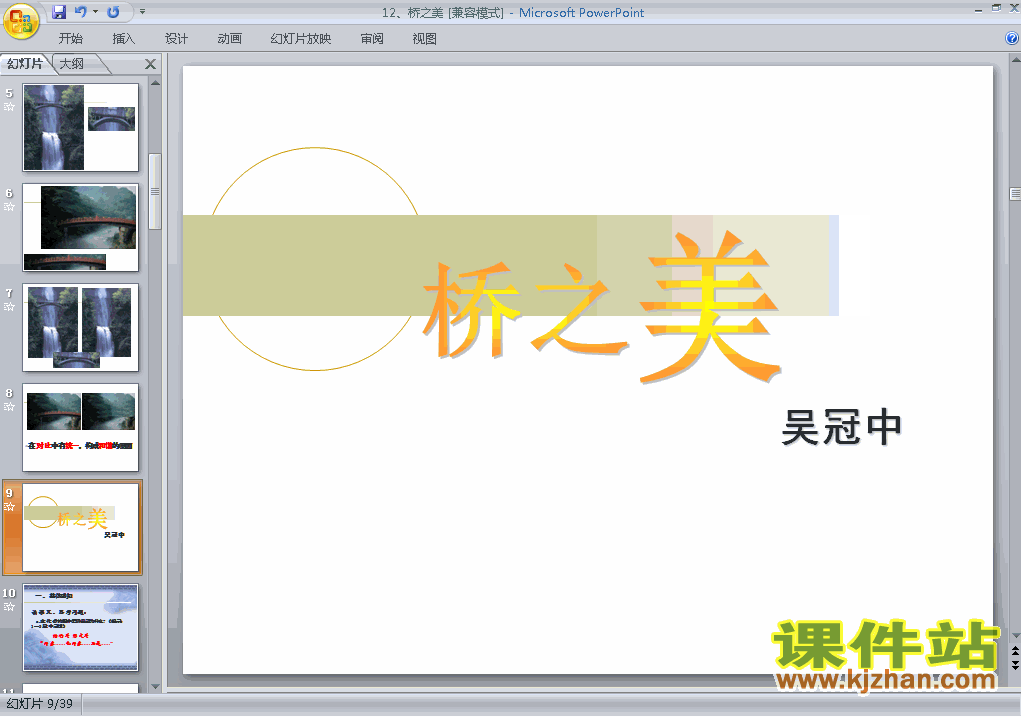Image resolution: width=1021 pixels, height=717 pixels.
Task: Open the 幻灯片放映 ribbon tab
Action: point(301,39)
